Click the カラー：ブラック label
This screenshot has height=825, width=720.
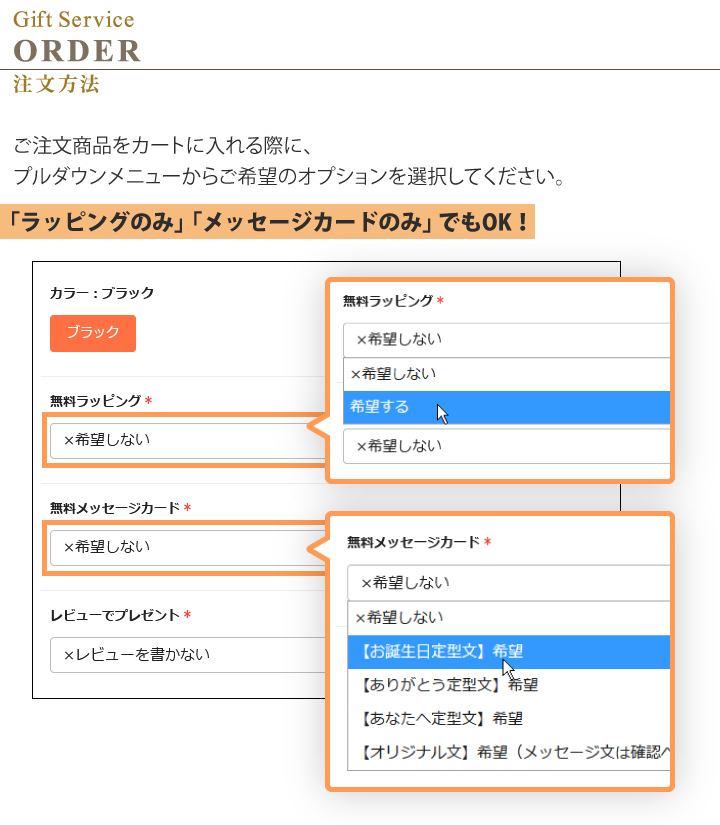[x=102, y=293]
